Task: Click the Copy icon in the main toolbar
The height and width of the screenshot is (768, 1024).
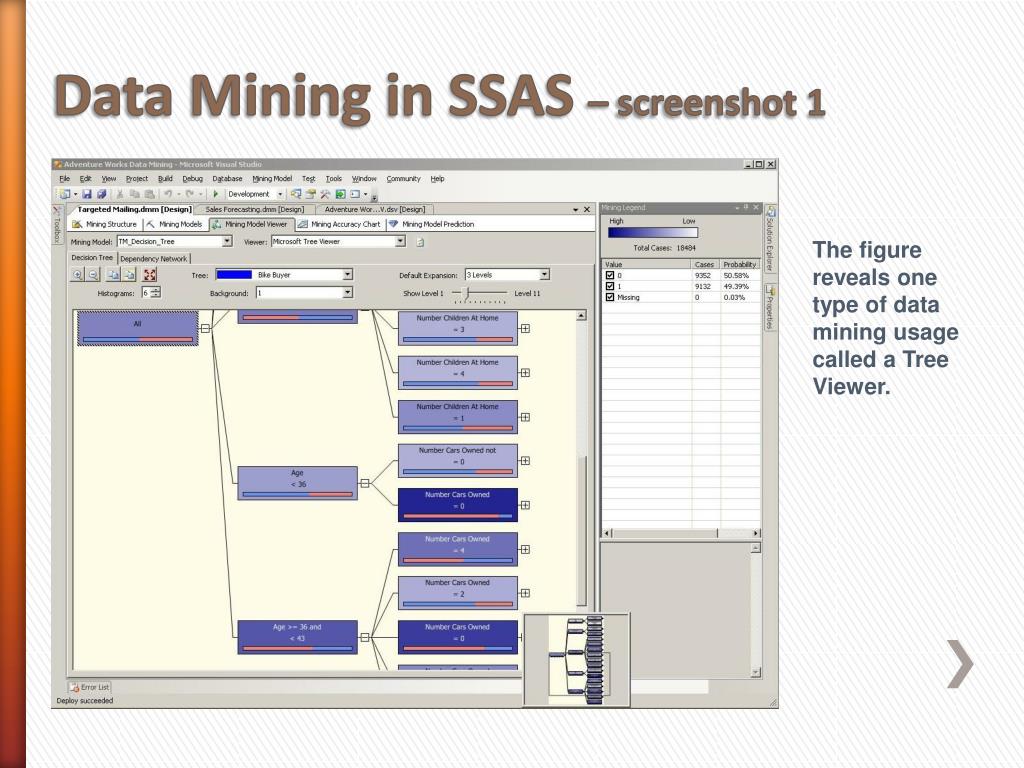Action: 135,194
